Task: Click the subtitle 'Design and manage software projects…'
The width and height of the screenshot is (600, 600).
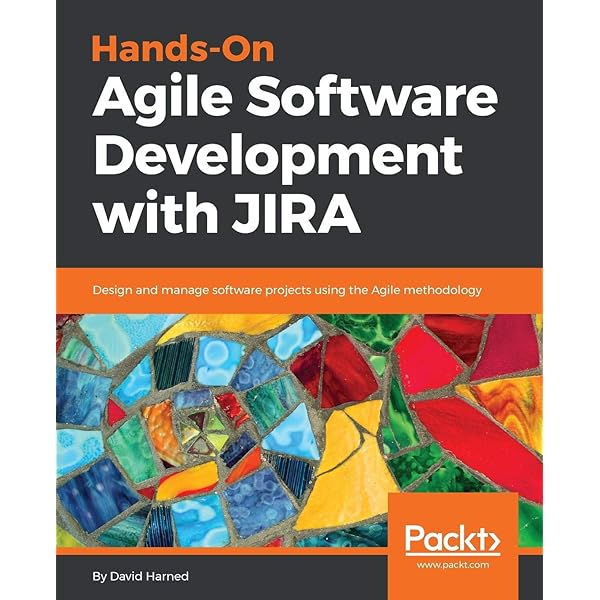Action: click(x=287, y=290)
